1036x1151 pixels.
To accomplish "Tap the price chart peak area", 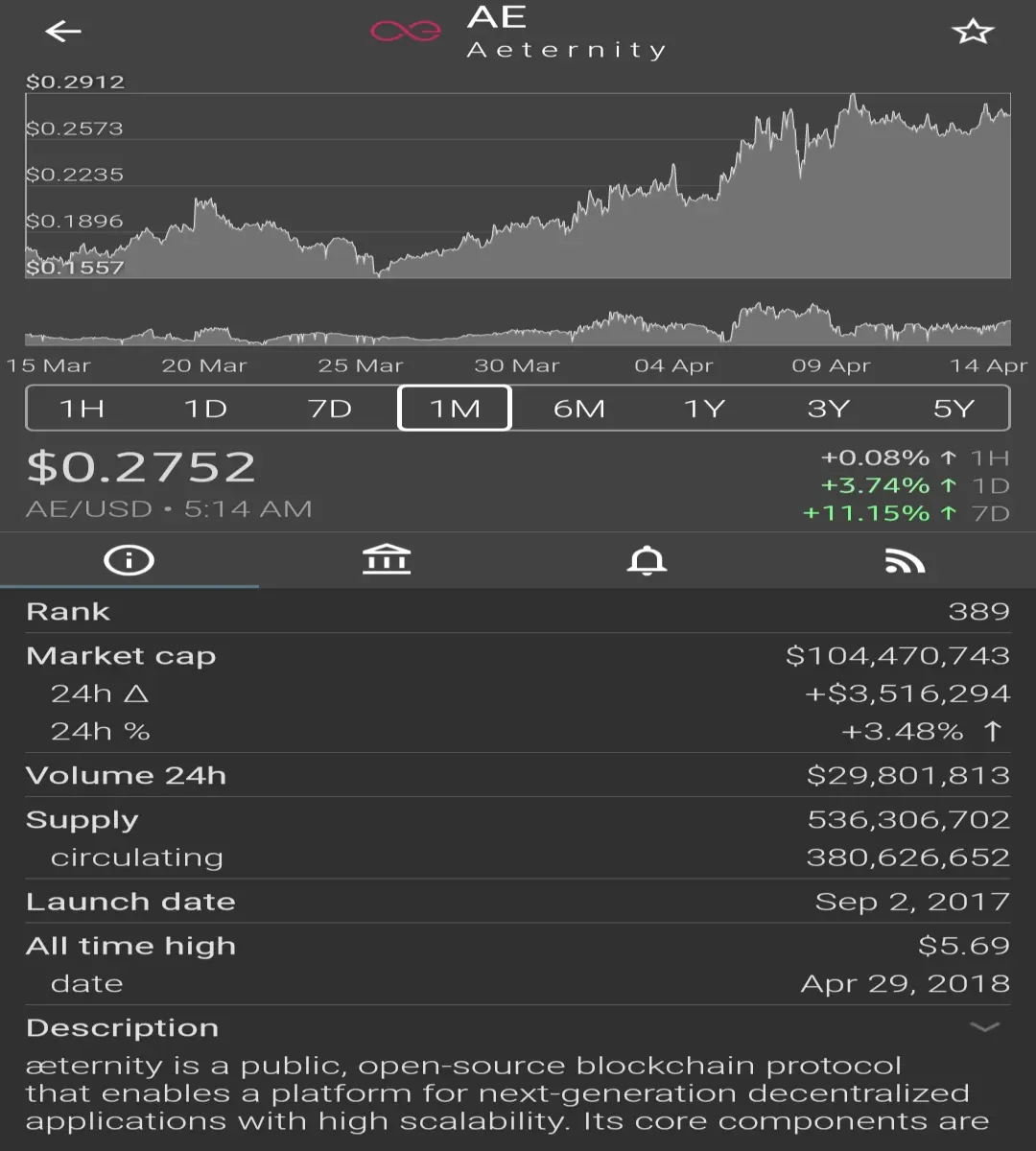I will click(853, 104).
